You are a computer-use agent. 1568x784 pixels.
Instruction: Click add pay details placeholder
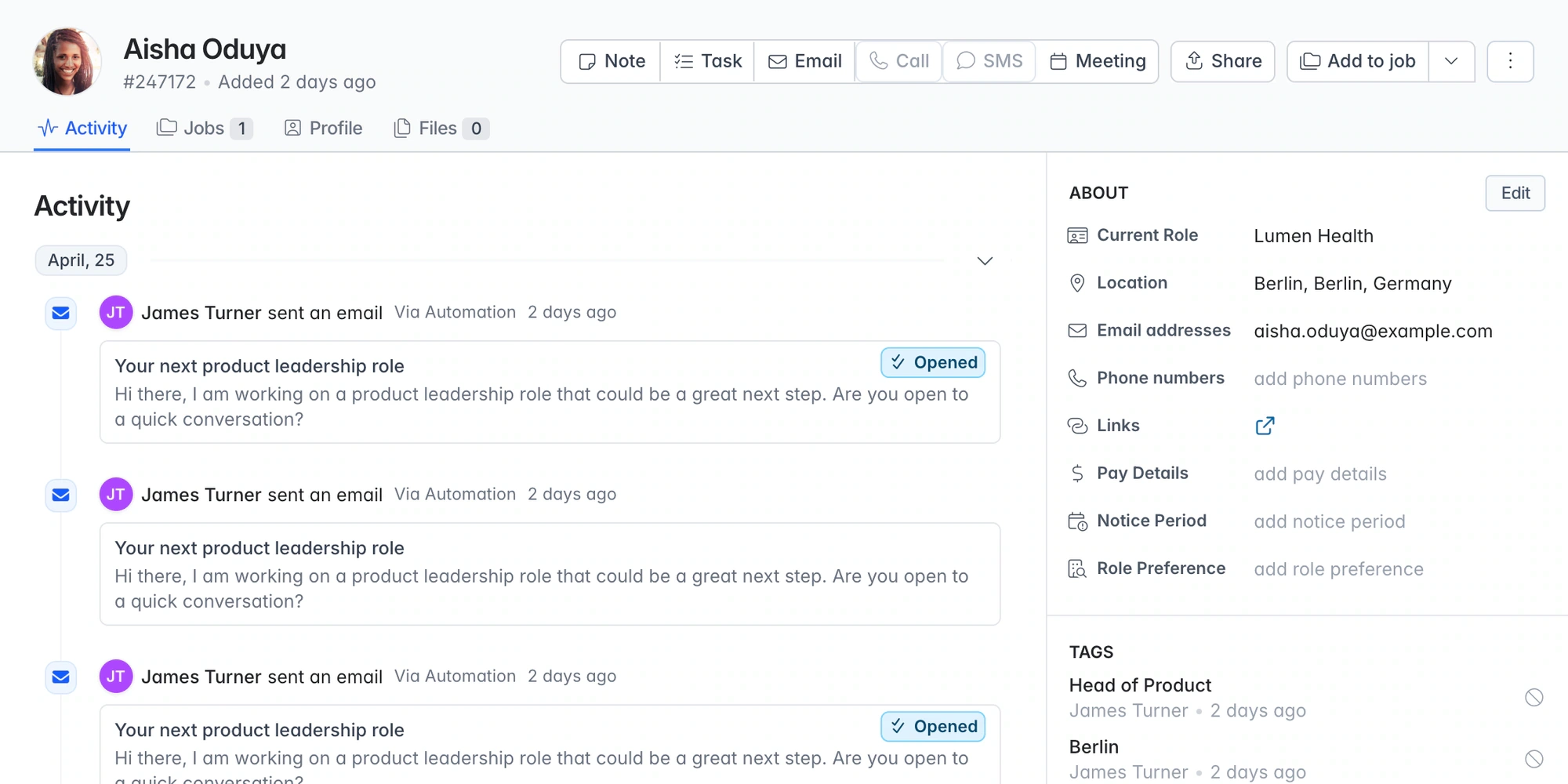click(x=1319, y=474)
